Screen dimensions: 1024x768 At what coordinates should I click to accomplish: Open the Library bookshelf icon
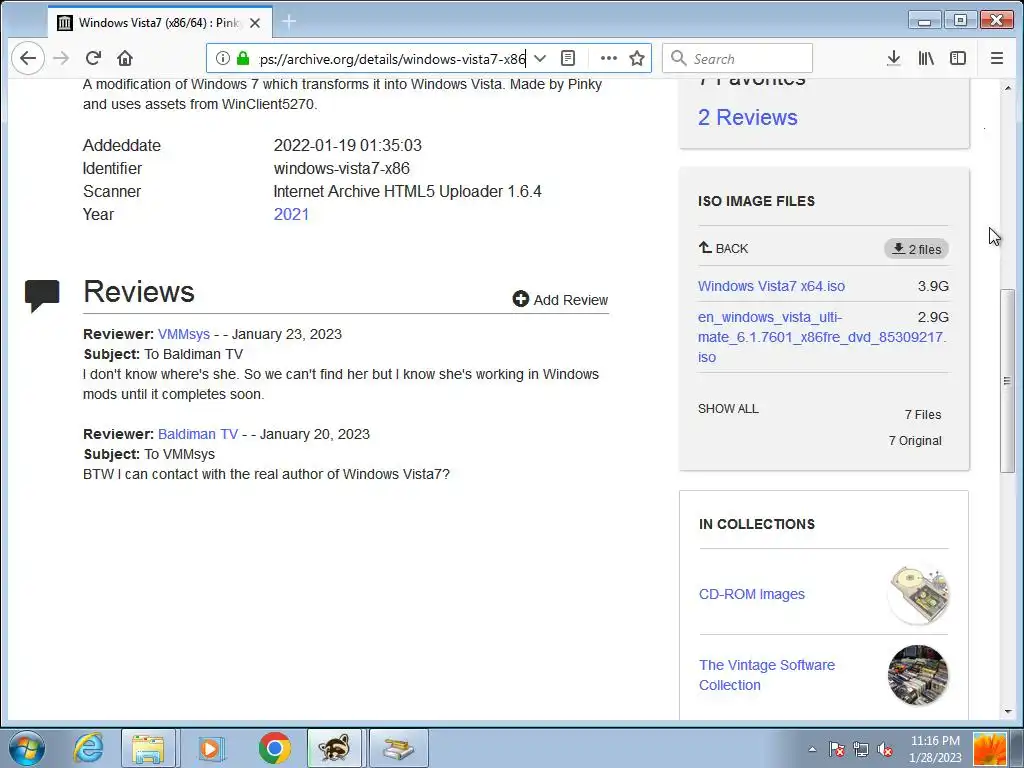(926, 59)
